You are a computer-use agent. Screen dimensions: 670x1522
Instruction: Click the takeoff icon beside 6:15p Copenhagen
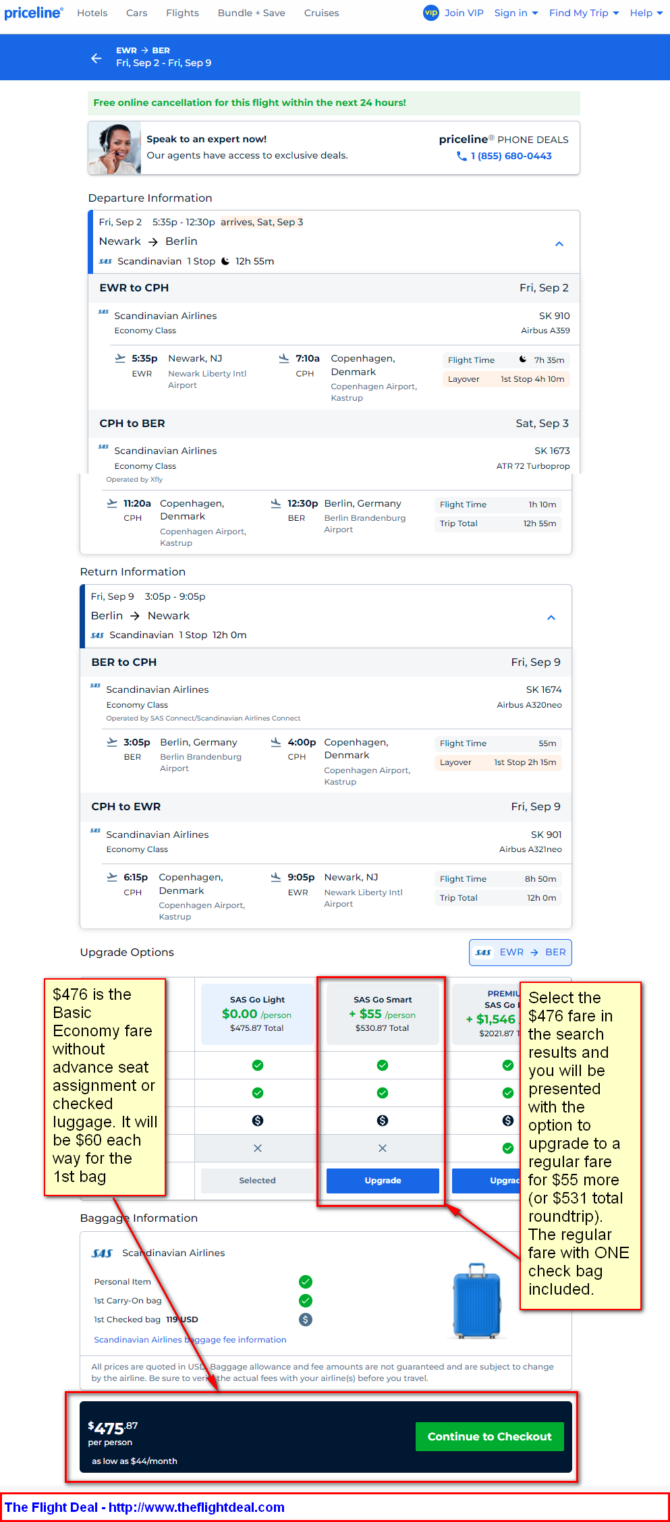click(x=113, y=877)
